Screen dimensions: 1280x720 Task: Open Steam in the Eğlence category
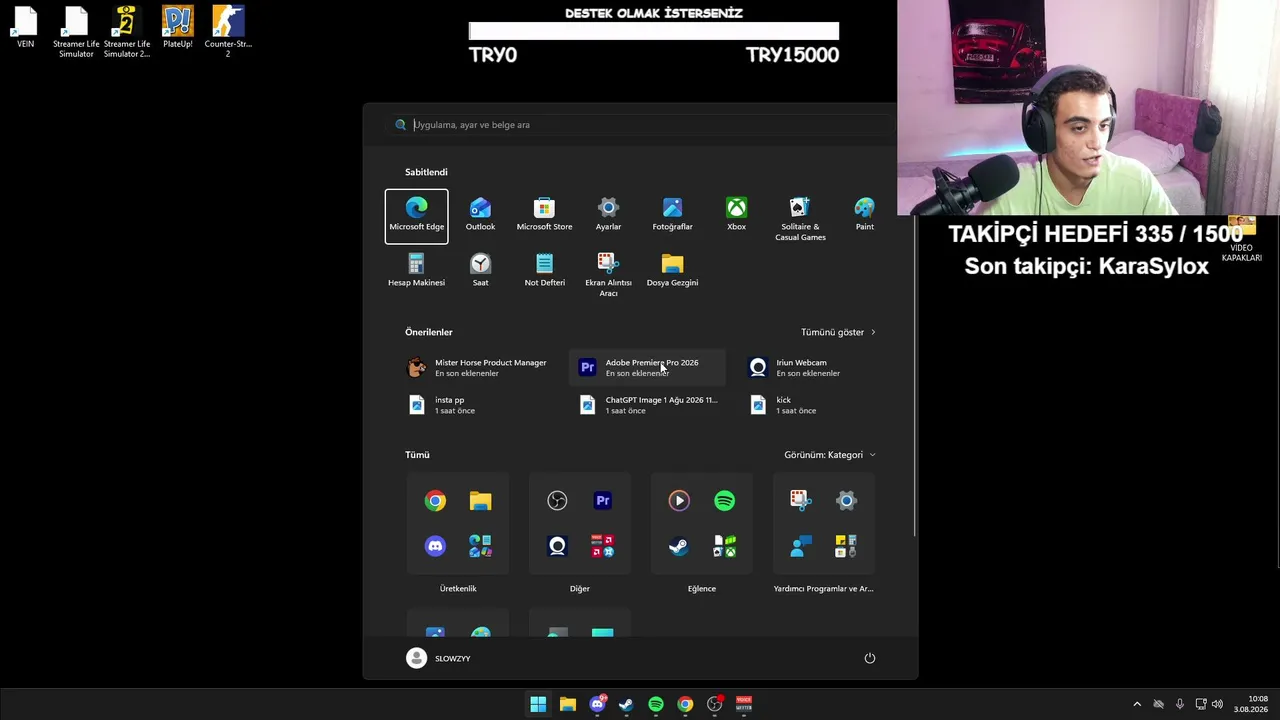pyautogui.click(x=679, y=546)
